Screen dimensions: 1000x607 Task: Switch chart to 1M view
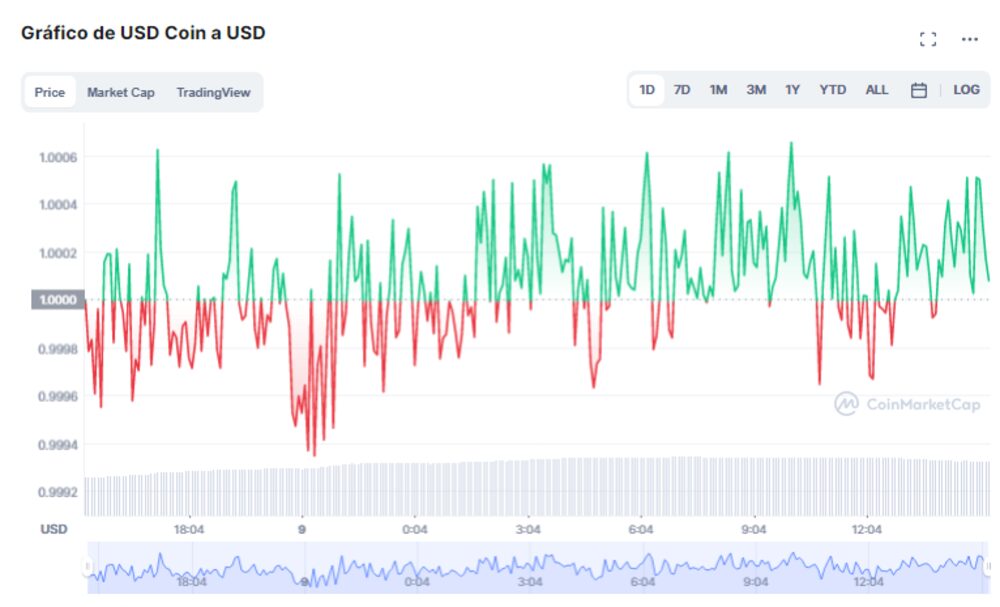pyautogui.click(x=717, y=89)
